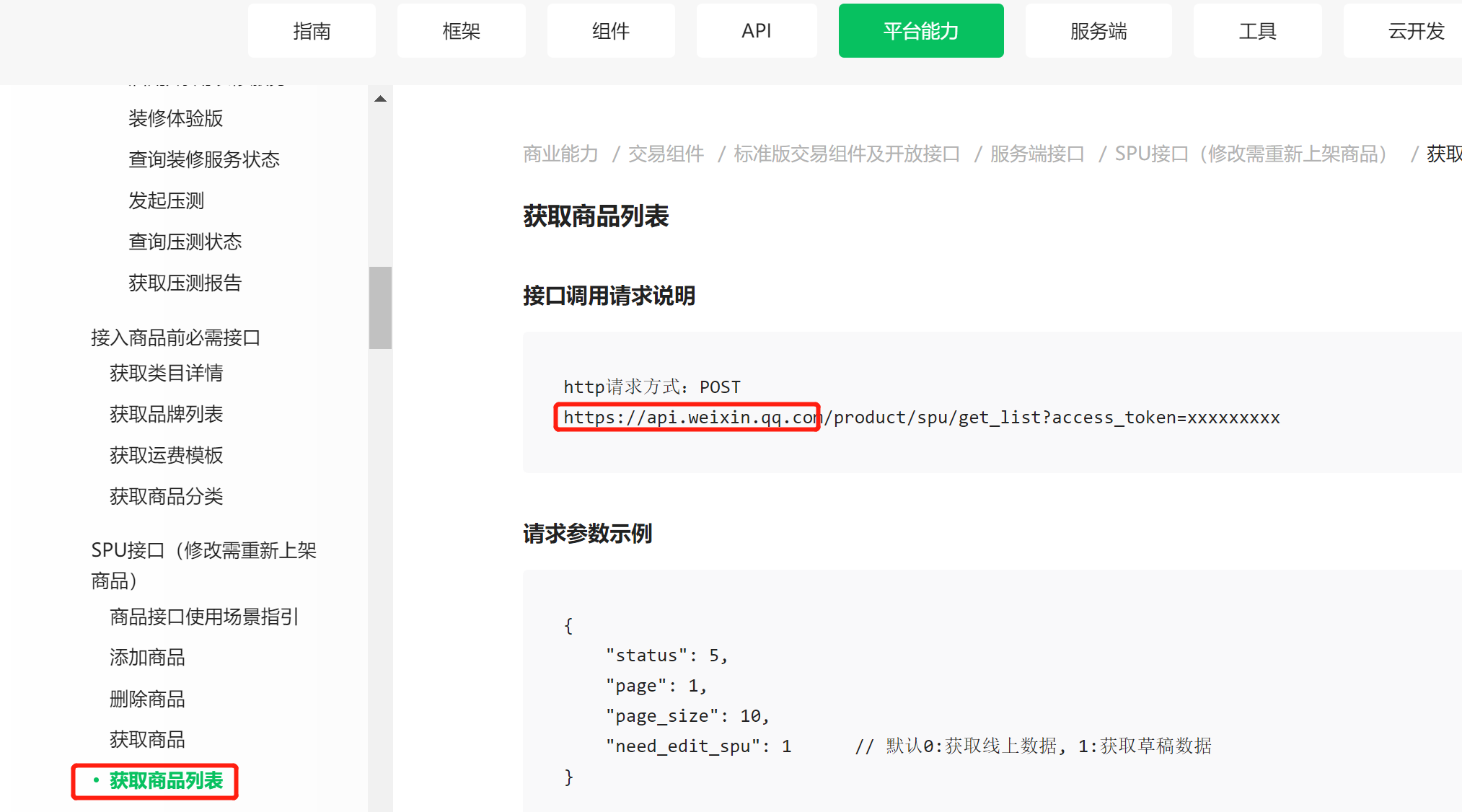Open 获取品牌列表 in the sidebar

[x=166, y=414]
